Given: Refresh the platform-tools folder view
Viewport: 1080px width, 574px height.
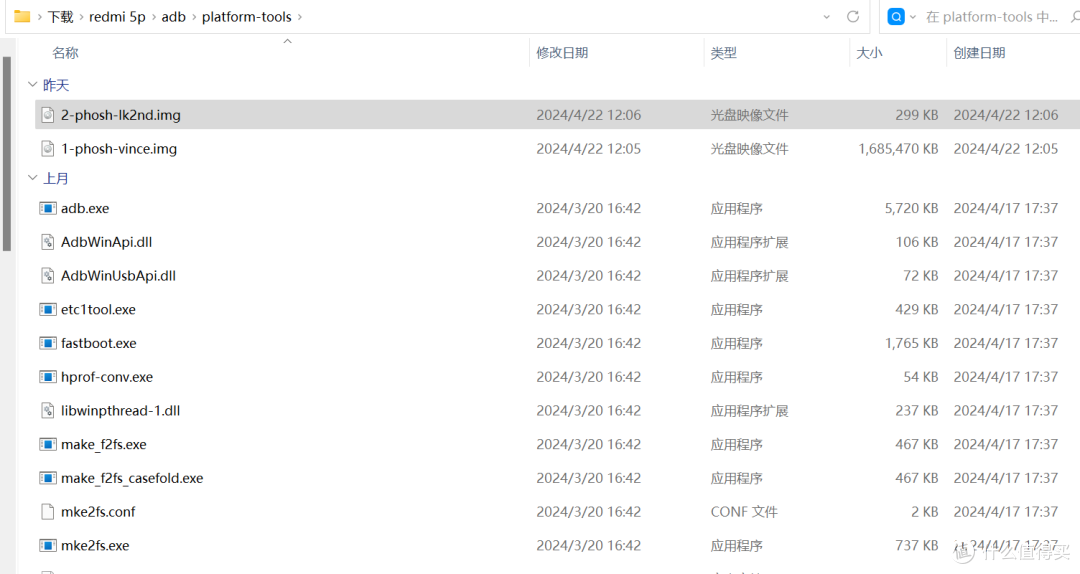Looking at the screenshot, I should 853,17.
